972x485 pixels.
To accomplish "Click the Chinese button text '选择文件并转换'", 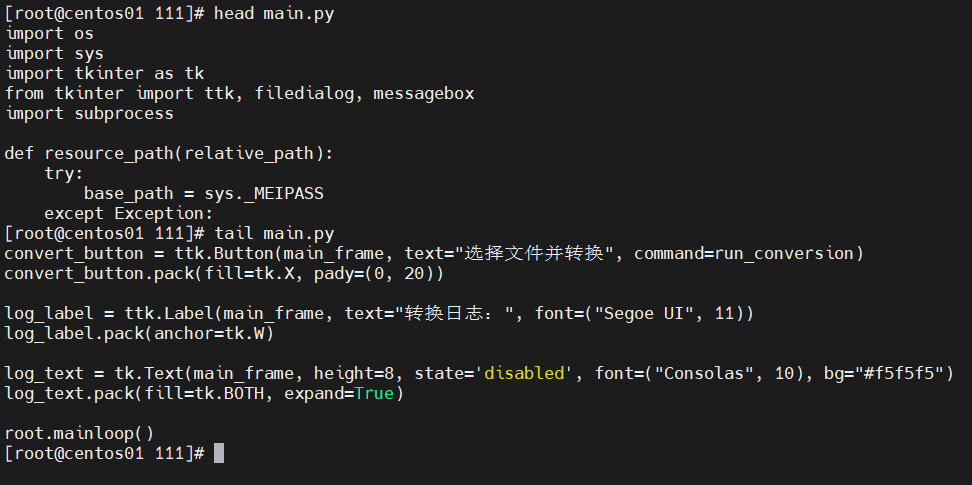I will 534,254.
